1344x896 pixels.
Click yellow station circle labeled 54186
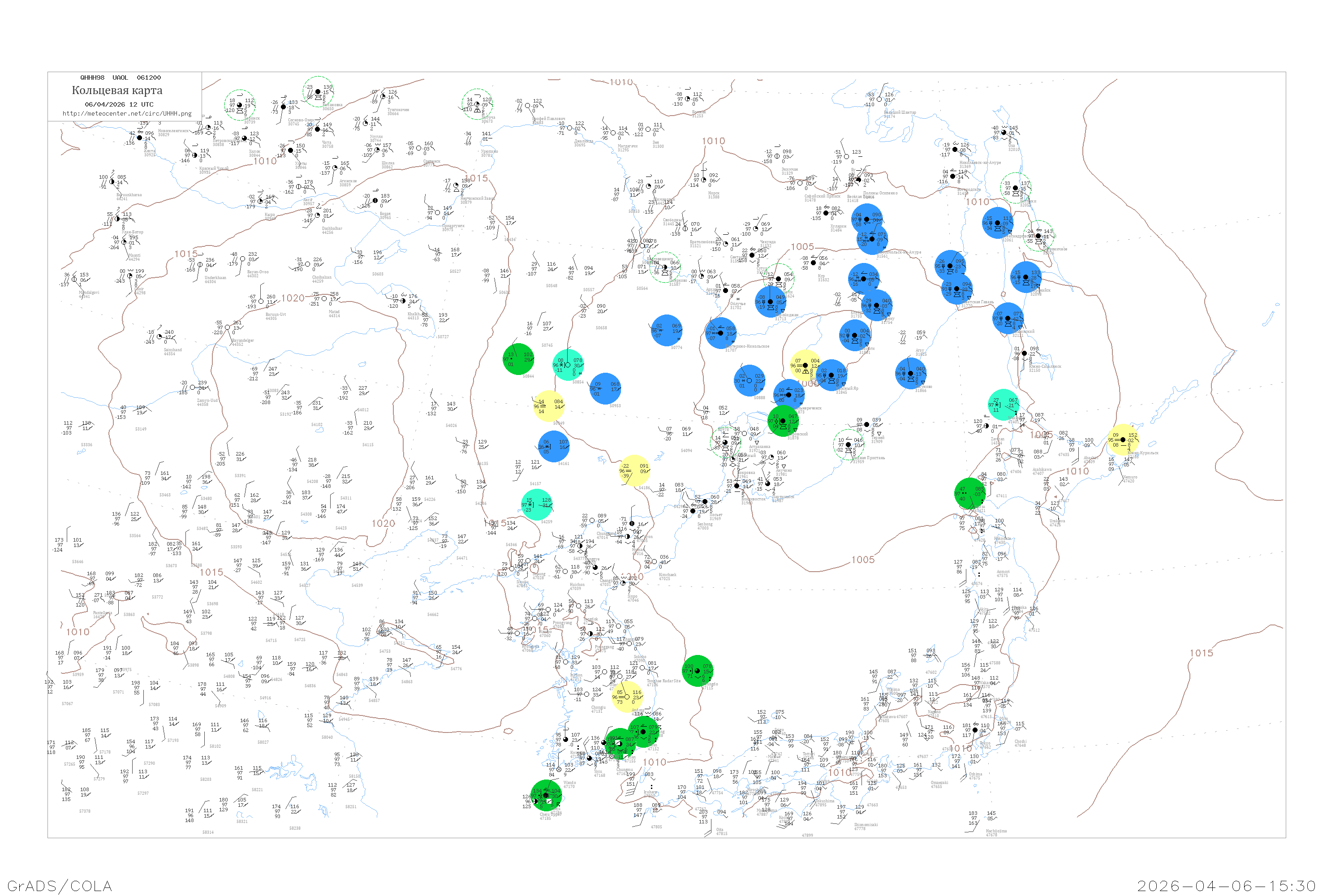tap(635, 470)
